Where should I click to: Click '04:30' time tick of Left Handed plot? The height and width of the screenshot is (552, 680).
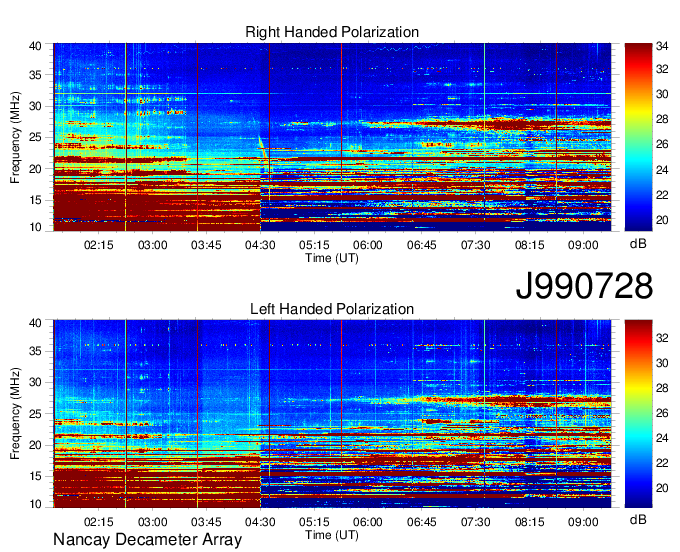pyautogui.click(x=260, y=522)
